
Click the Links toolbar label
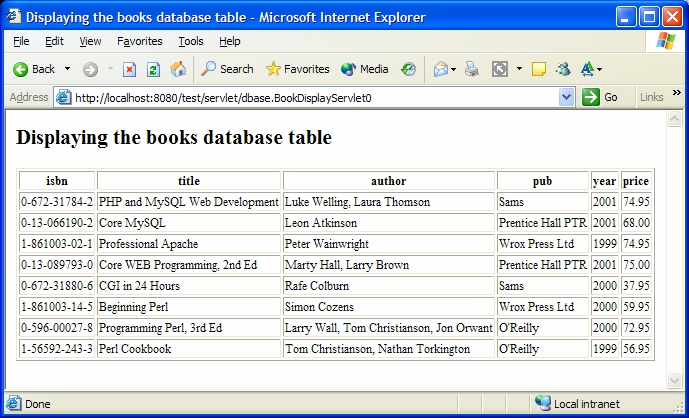click(x=651, y=97)
